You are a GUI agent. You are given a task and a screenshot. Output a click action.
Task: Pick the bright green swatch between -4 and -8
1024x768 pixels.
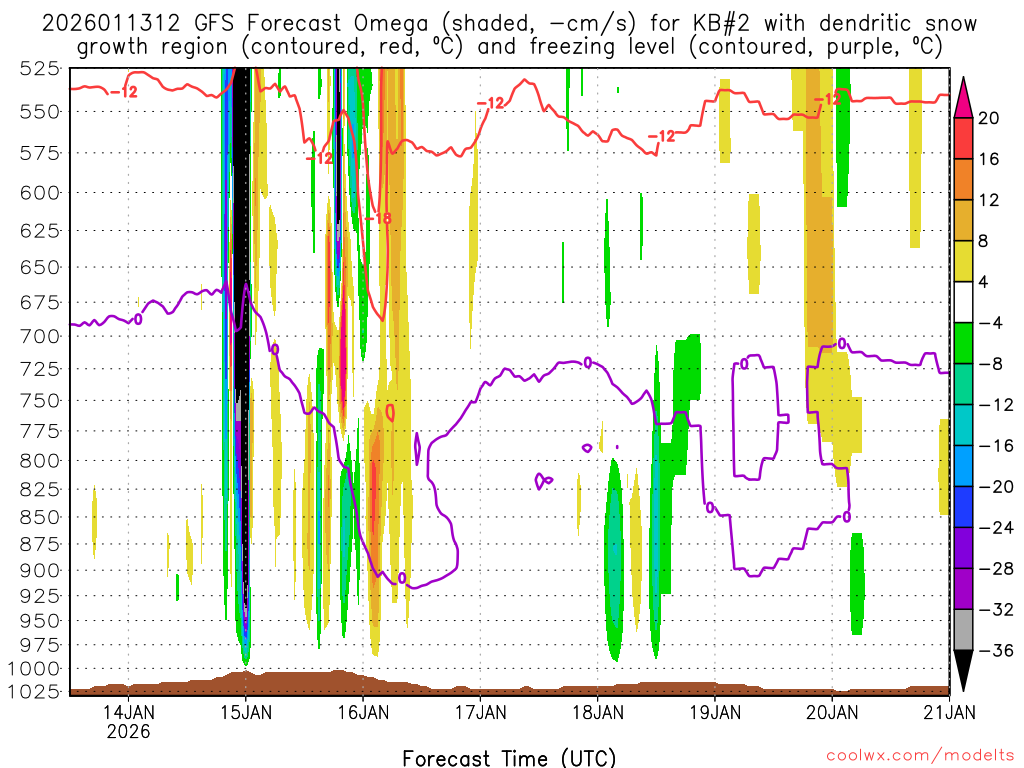pyautogui.click(x=963, y=343)
